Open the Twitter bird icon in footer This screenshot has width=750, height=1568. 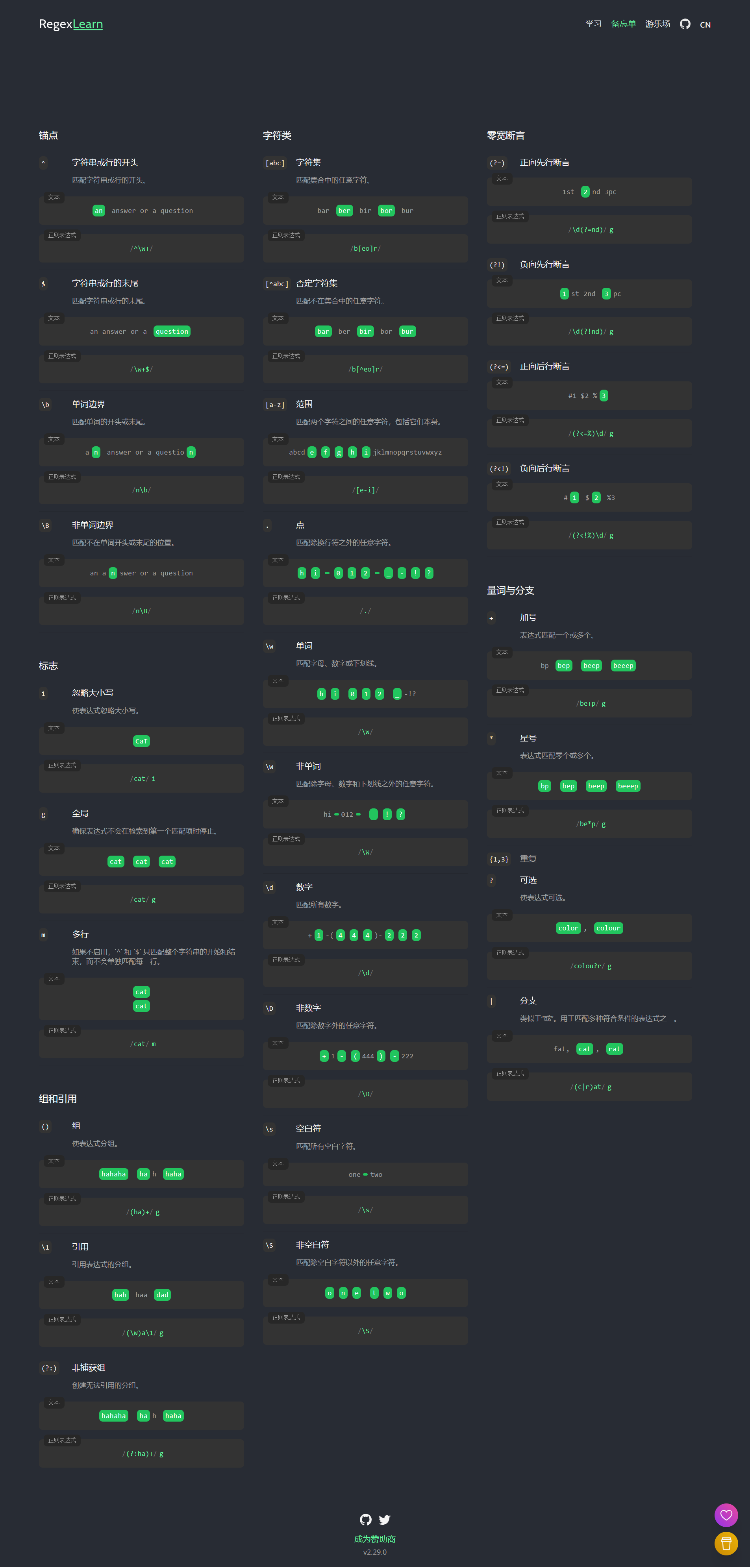[384, 1519]
